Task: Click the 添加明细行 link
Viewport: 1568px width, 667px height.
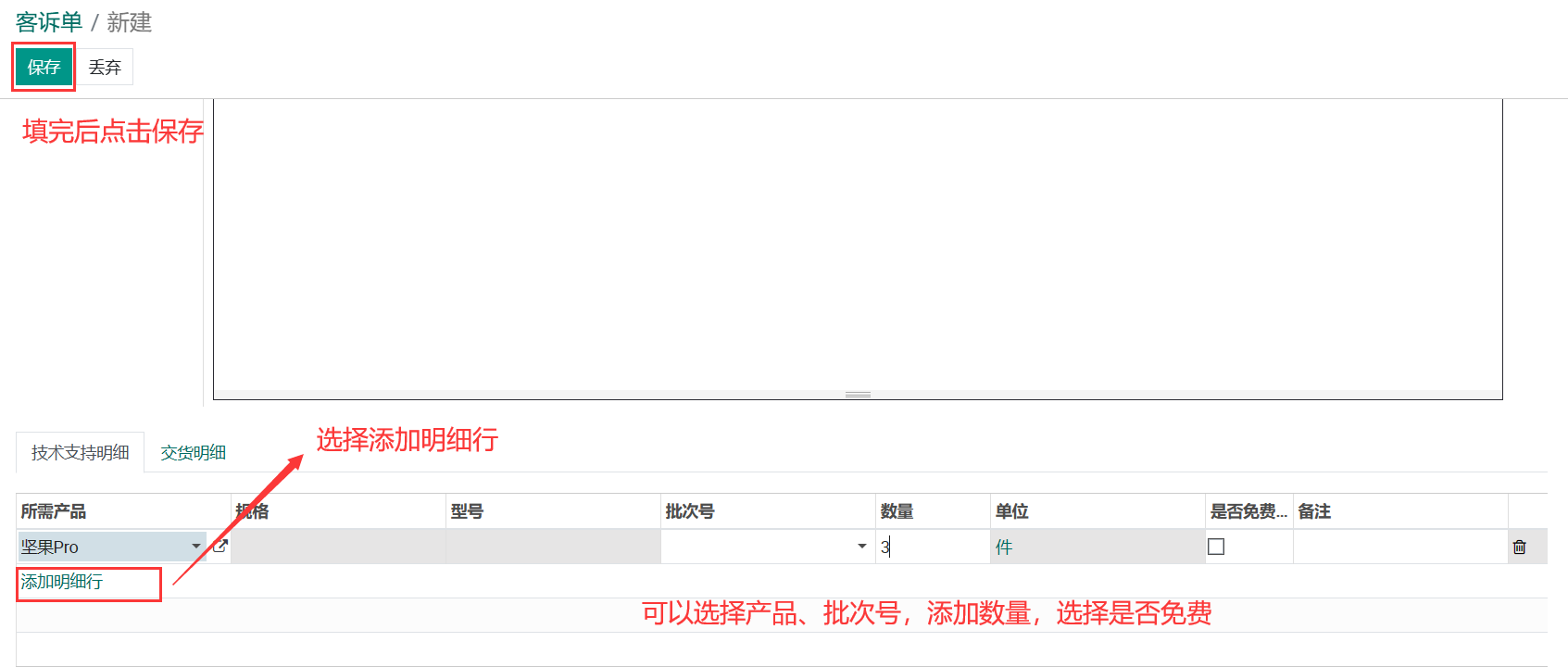Action: click(x=62, y=582)
